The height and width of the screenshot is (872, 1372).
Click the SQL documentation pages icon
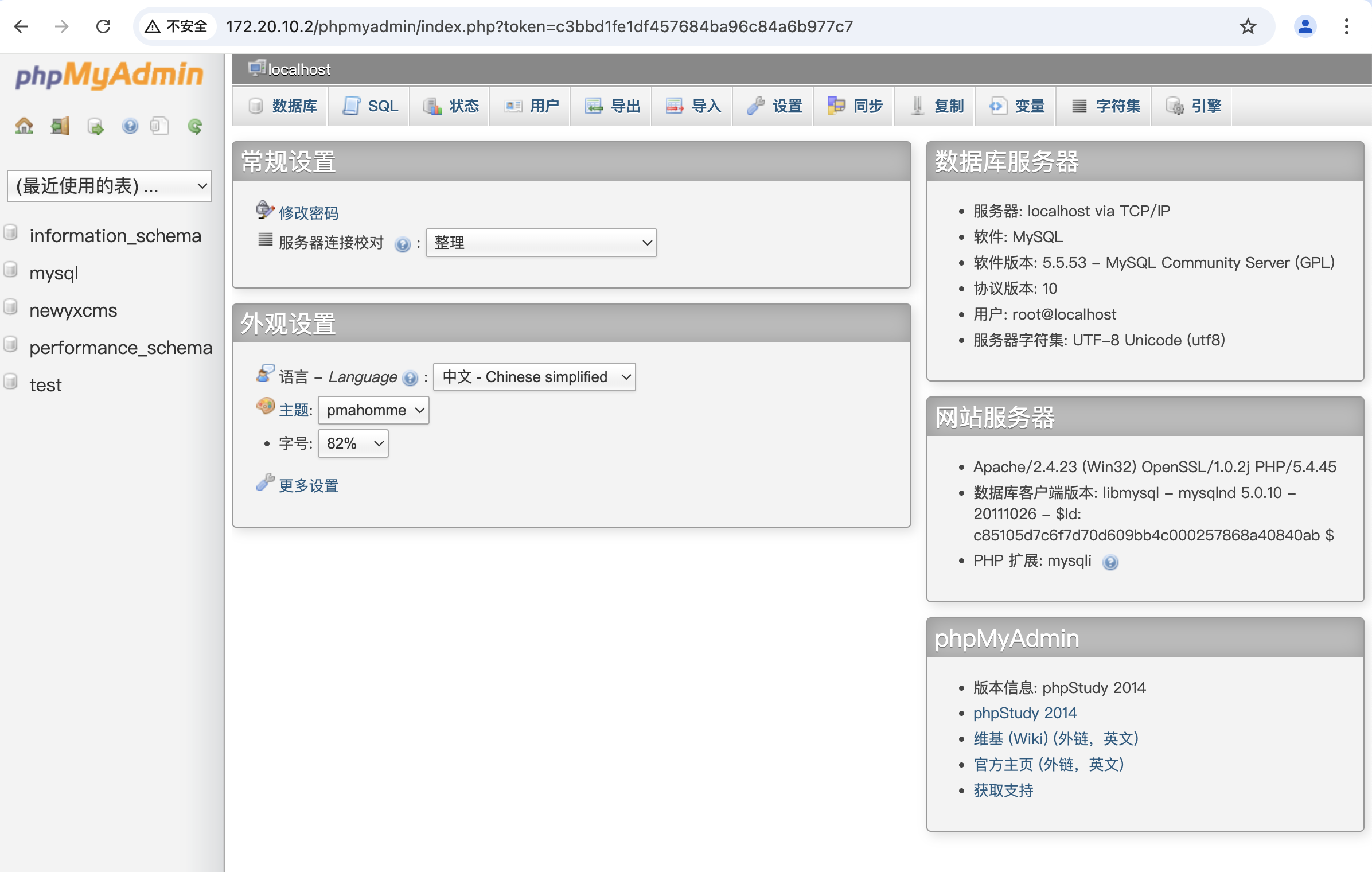[x=159, y=126]
